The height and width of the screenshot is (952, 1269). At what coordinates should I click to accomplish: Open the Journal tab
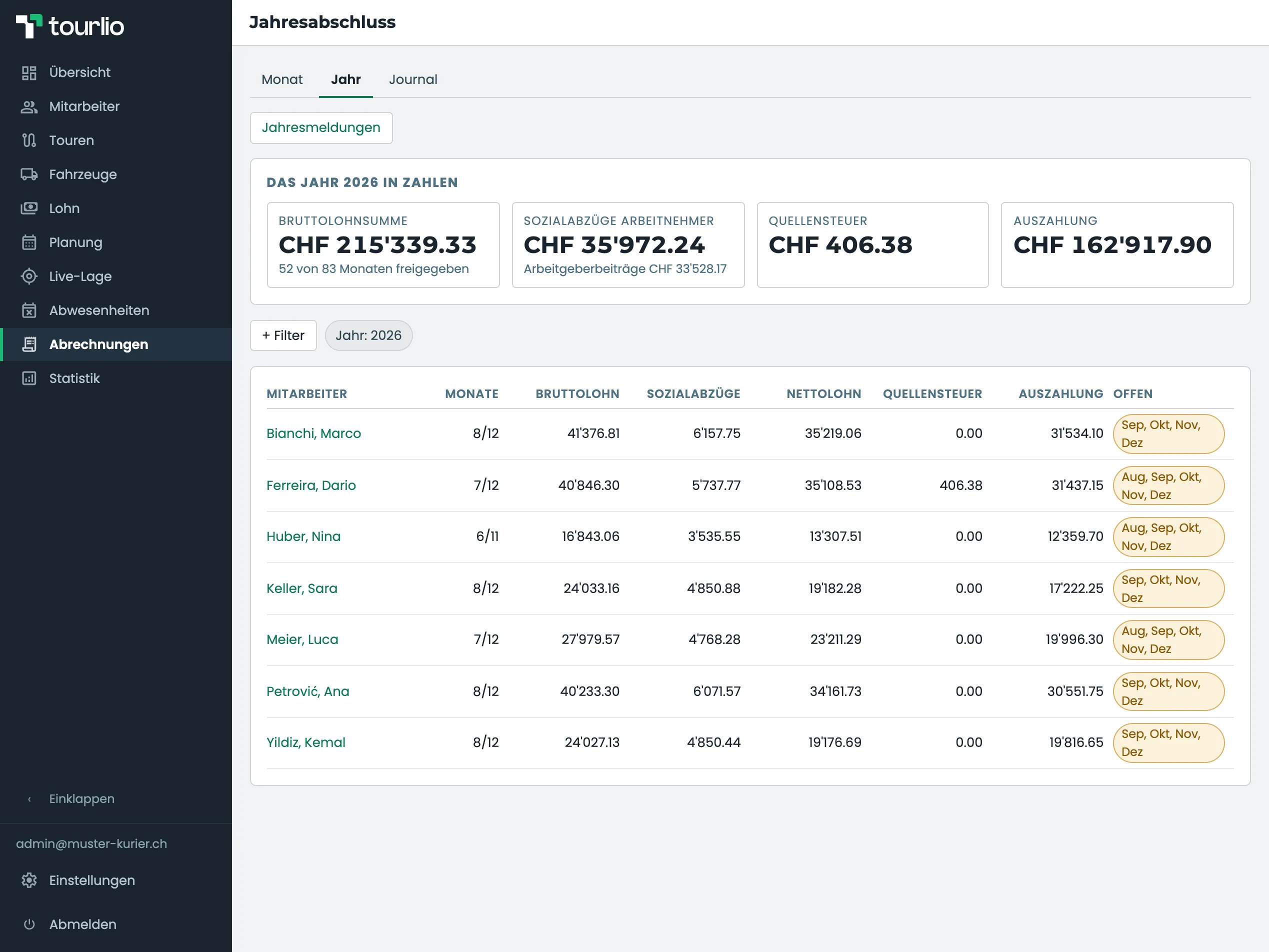click(413, 80)
